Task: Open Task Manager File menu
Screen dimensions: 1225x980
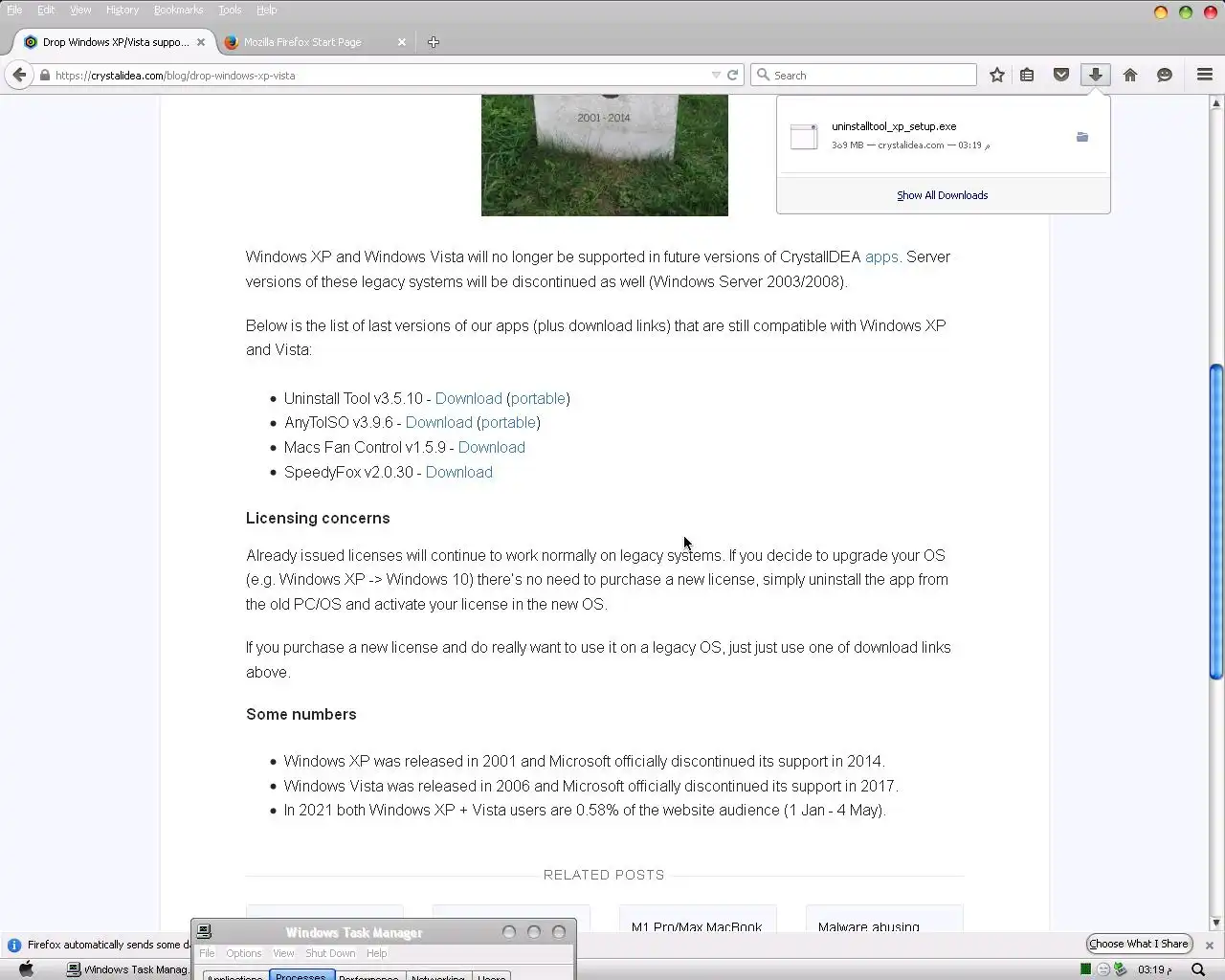Action: click(207, 953)
